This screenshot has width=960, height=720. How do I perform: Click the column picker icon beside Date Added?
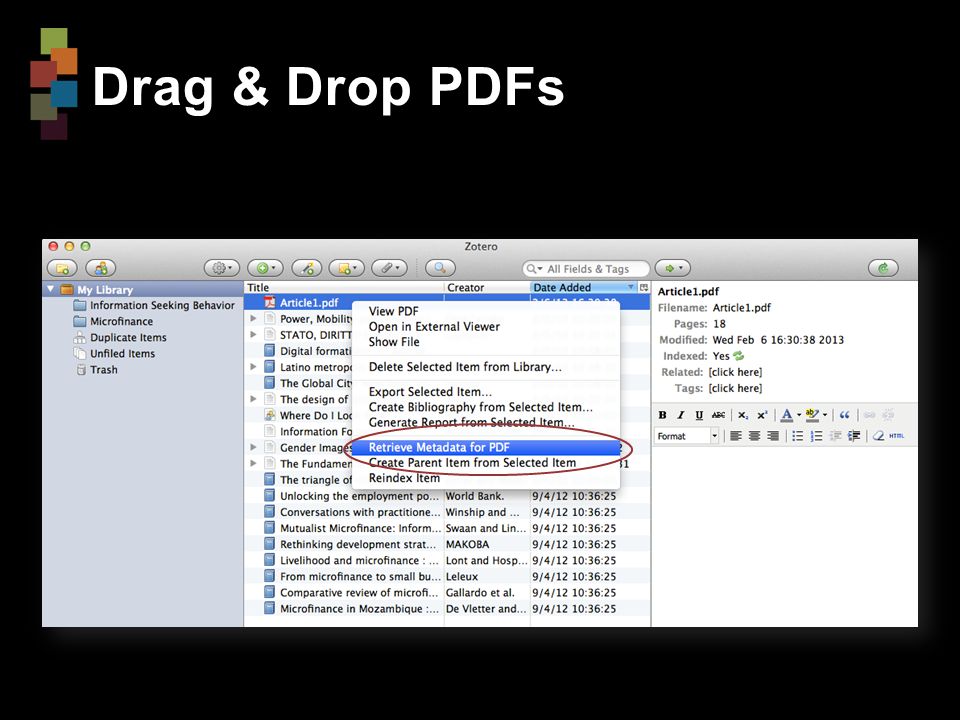(644, 287)
